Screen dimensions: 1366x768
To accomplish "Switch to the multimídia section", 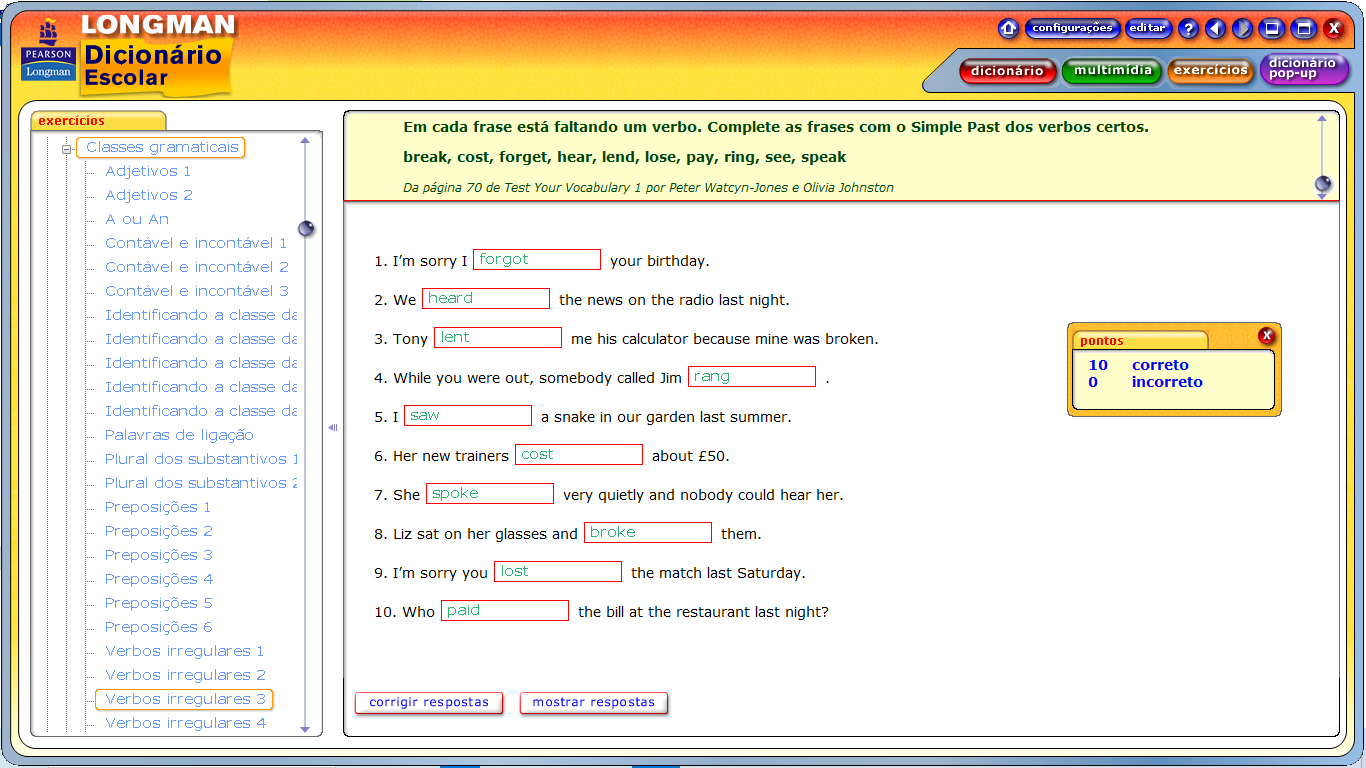I will pyautogui.click(x=1113, y=71).
